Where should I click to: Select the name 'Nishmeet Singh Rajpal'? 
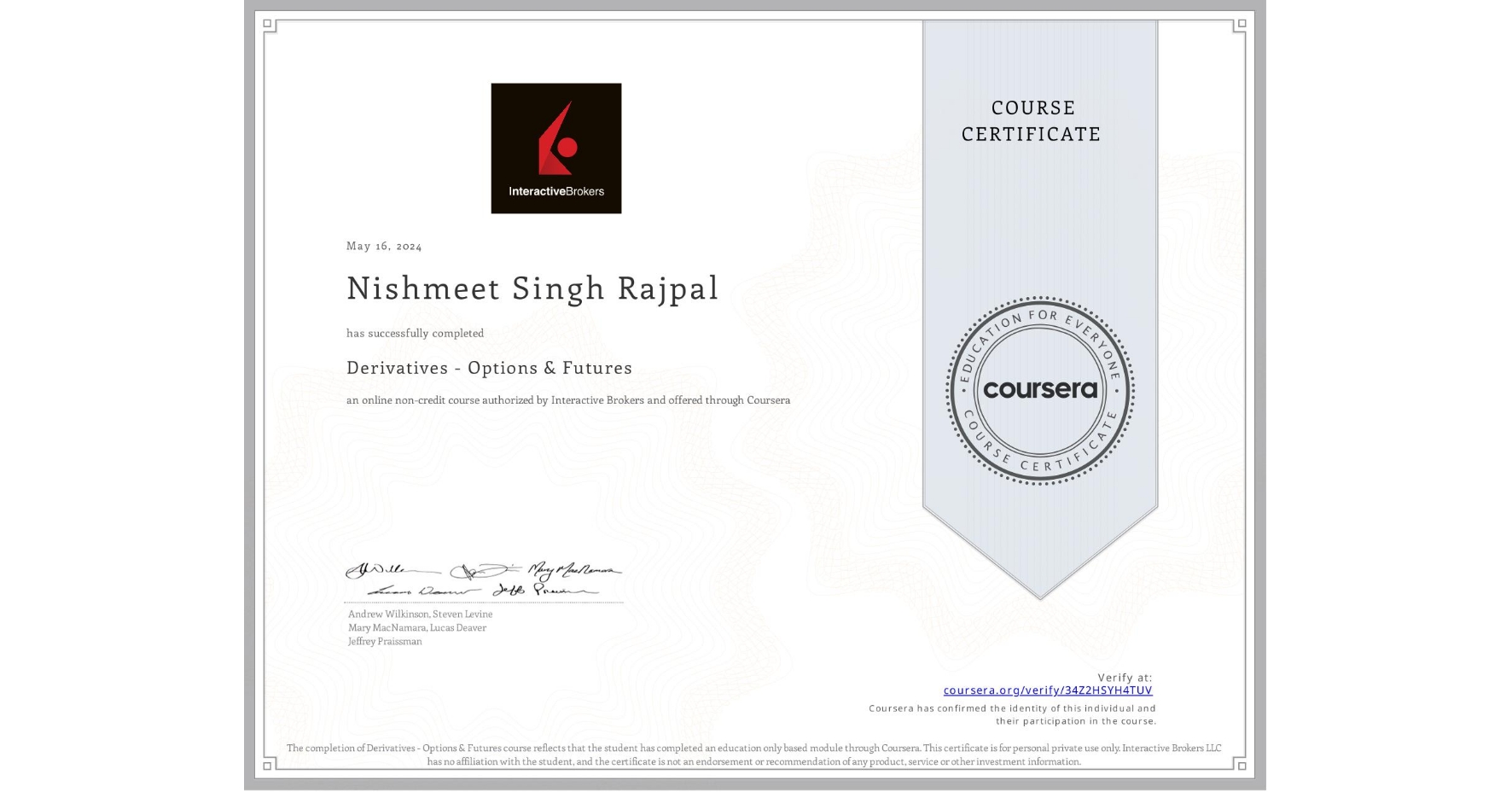tap(531, 288)
